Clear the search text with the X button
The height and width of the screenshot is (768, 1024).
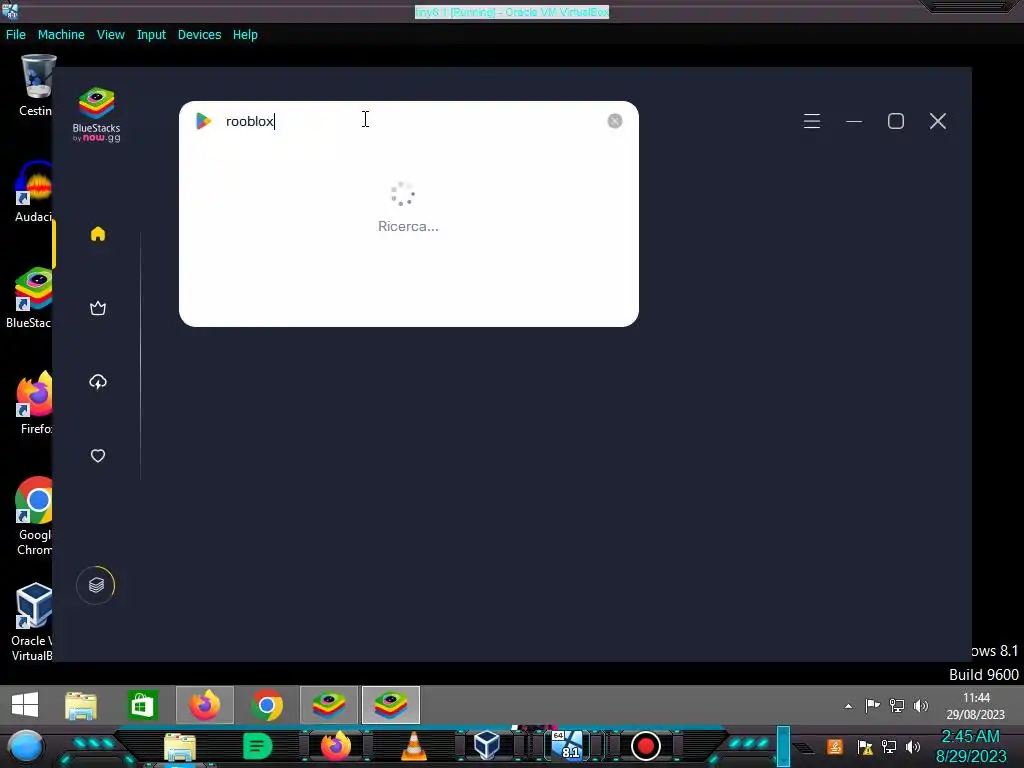pos(615,121)
